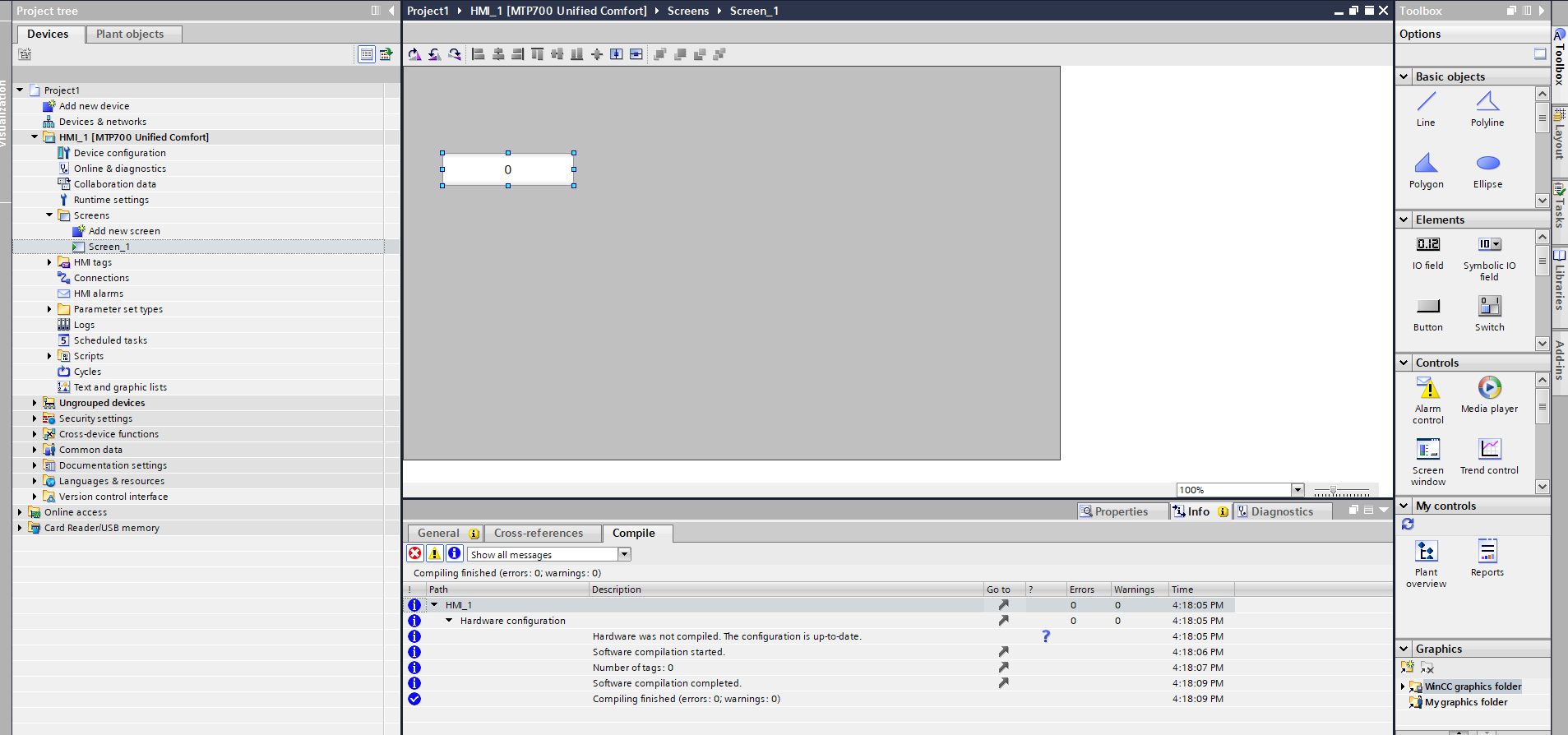Expand the Scripts node
The height and width of the screenshot is (735, 1568).
[49, 356]
